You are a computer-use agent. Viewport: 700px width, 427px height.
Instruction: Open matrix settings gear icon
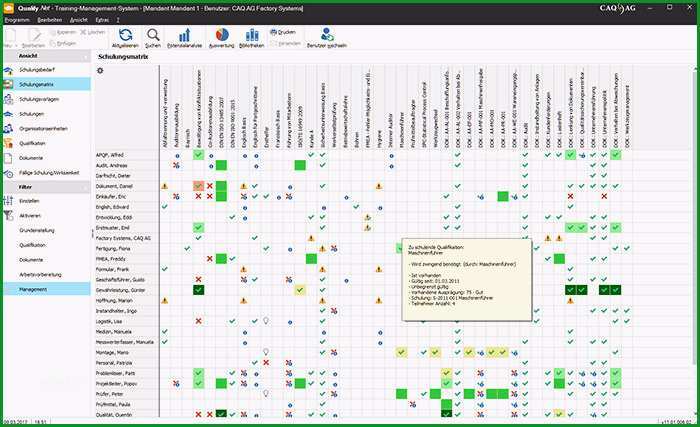coord(100,71)
